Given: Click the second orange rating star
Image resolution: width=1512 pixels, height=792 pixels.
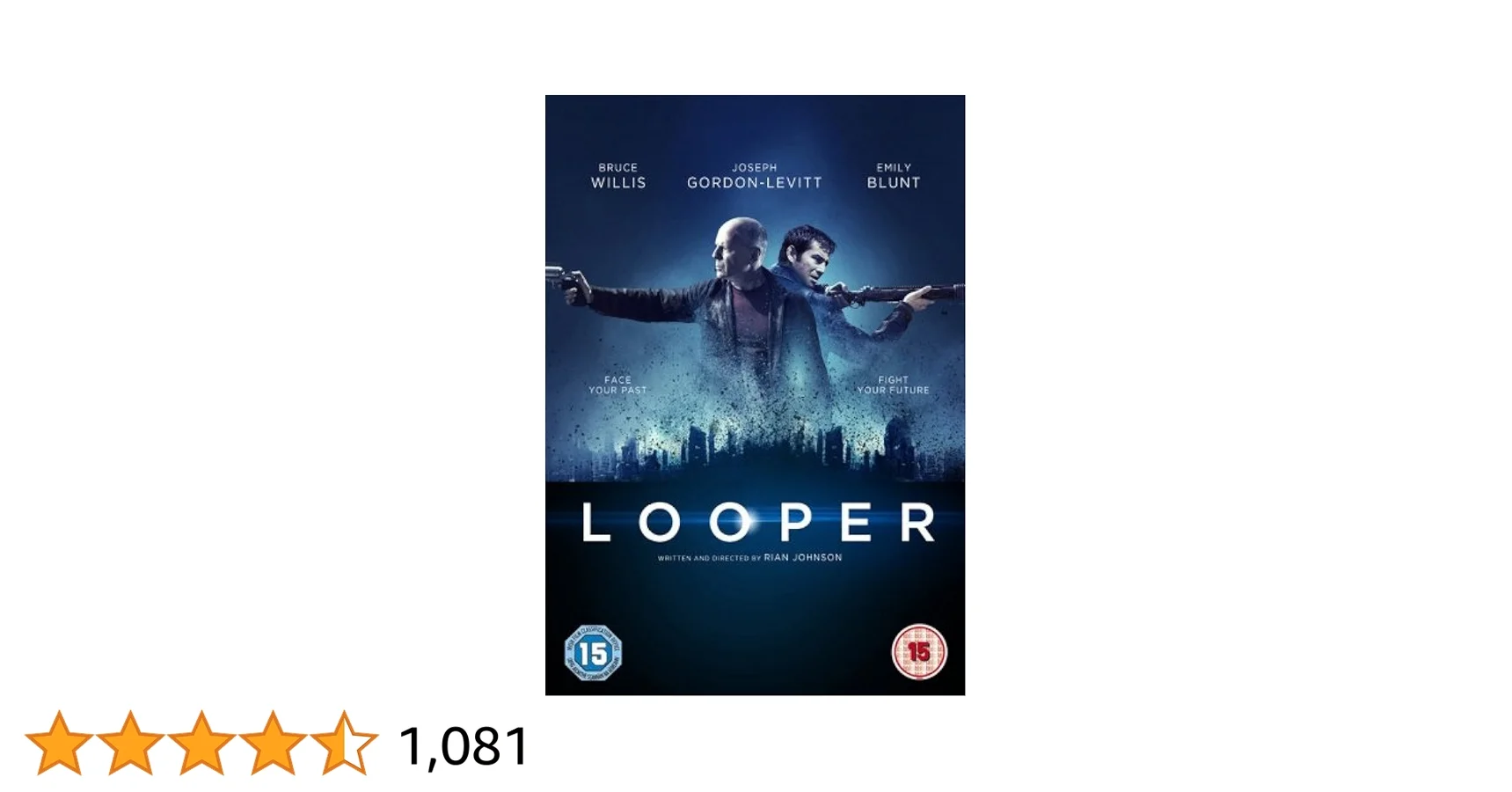Looking at the screenshot, I should pos(130,744).
